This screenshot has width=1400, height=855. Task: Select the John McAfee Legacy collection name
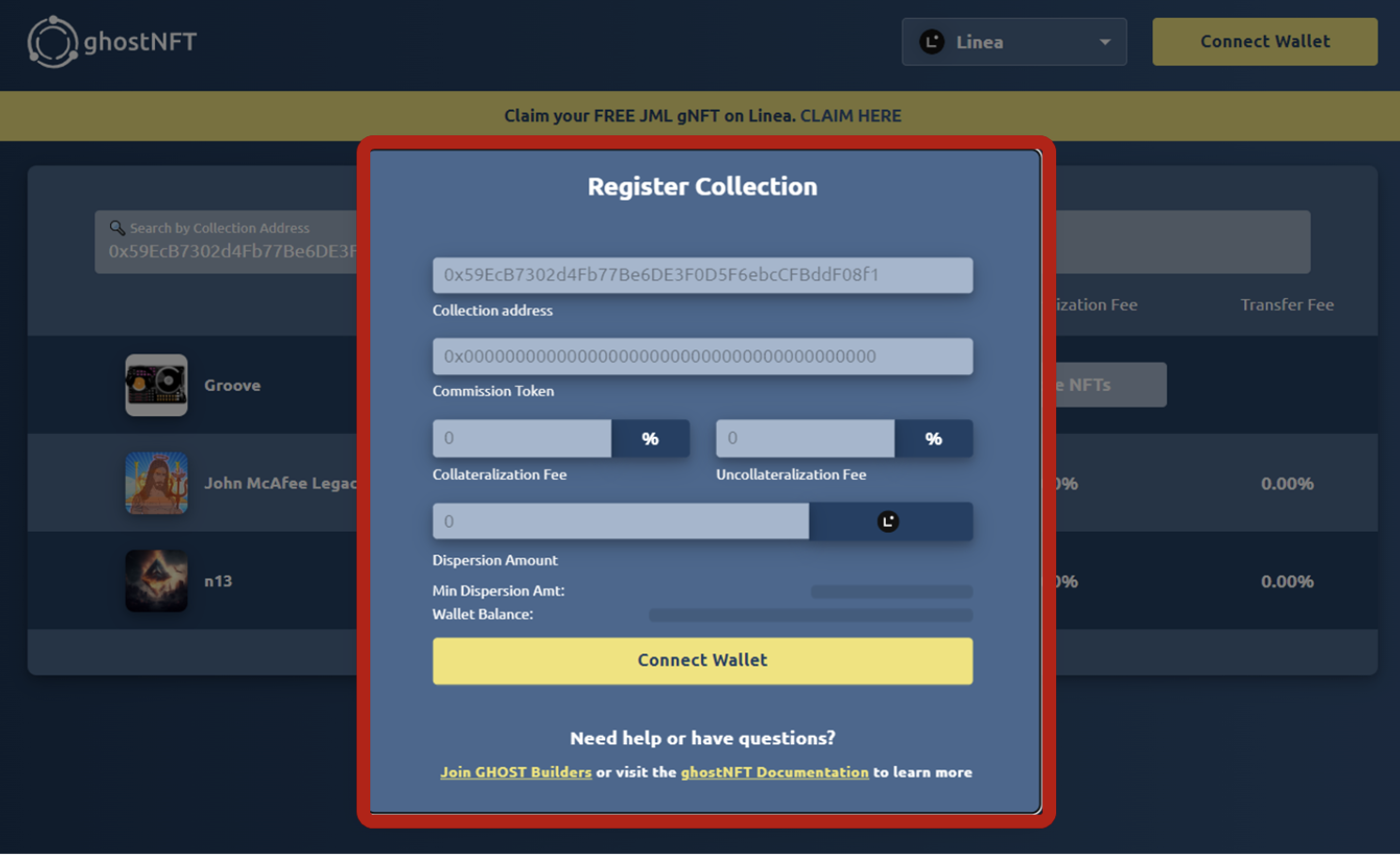(x=281, y=483)
